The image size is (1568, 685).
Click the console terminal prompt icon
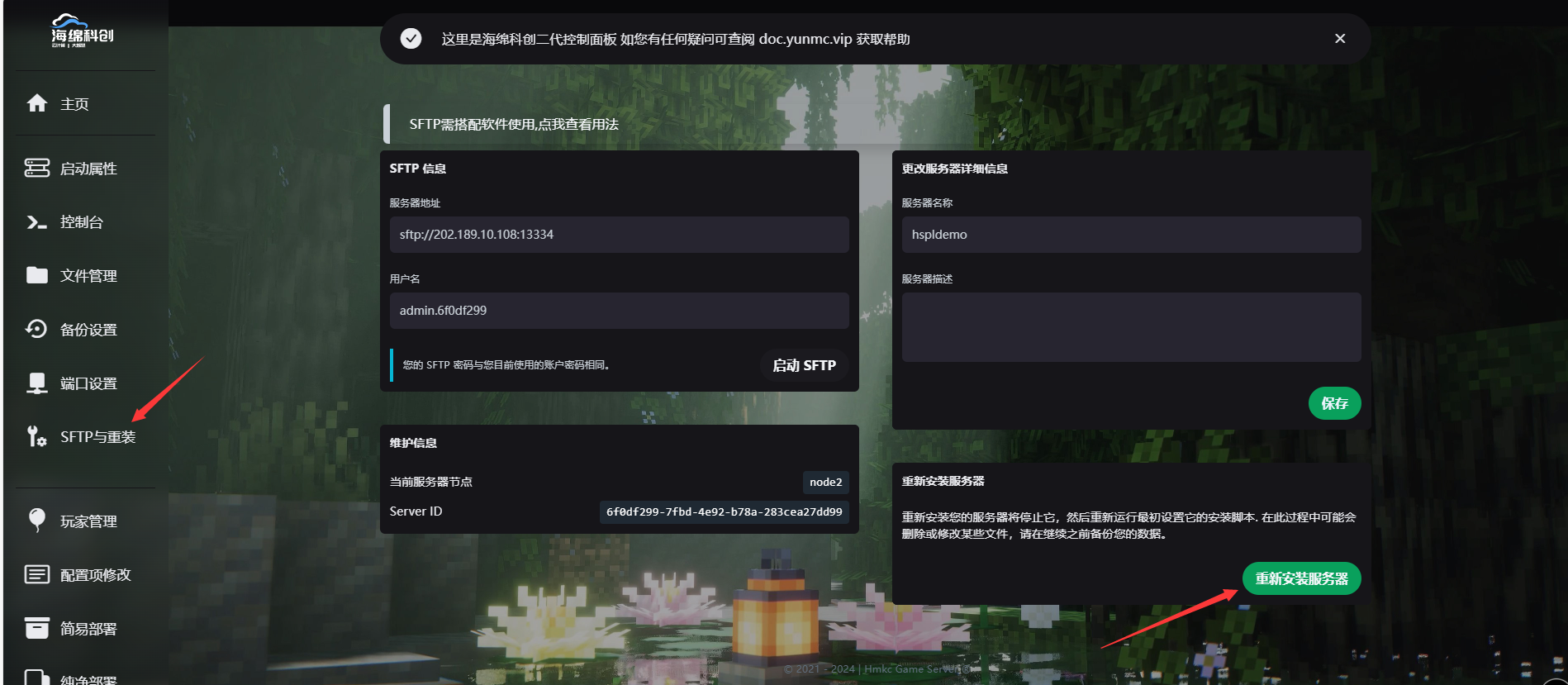[37, 222]
